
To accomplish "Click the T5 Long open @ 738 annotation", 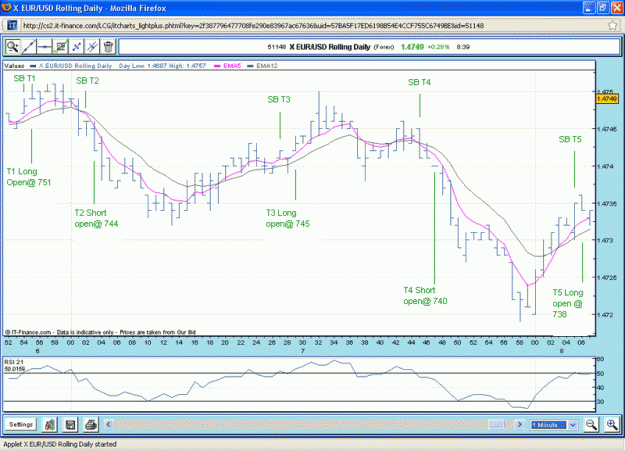I will click(568, 303).
